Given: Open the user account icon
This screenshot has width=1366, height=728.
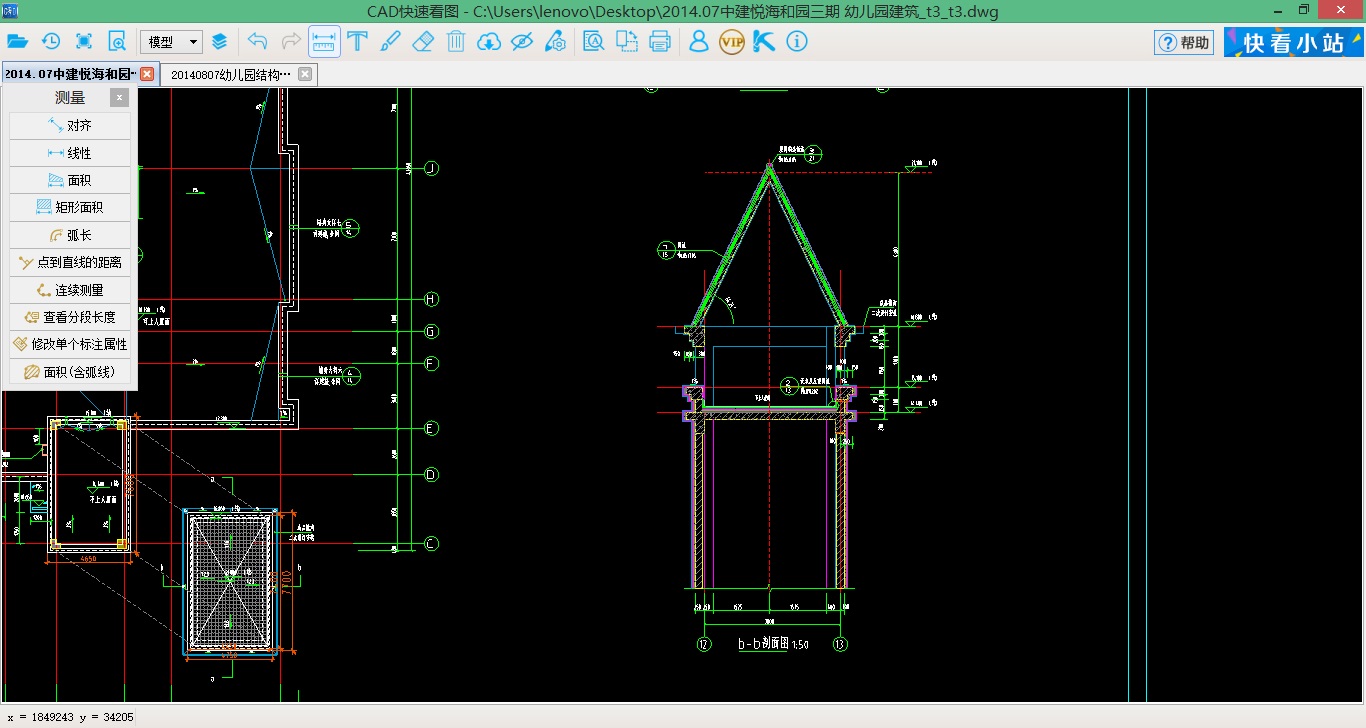Looking at the screenshot, I should click(699, 42).
